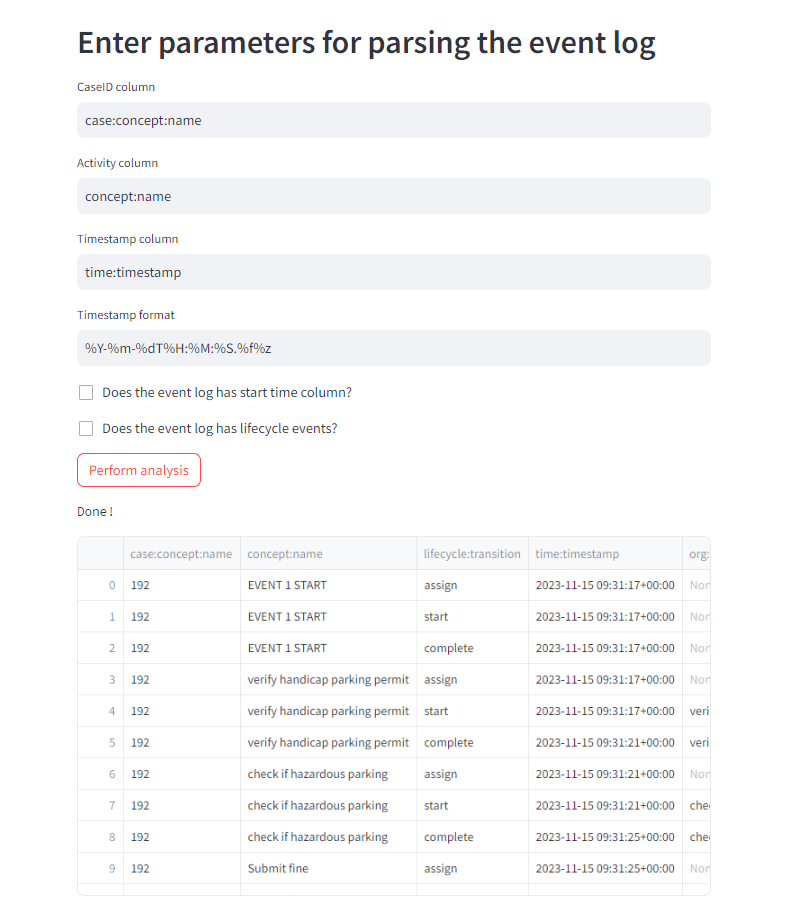Select the case:concept:name column header
This screenshot has width=811, height=907.
pos(180,553)
